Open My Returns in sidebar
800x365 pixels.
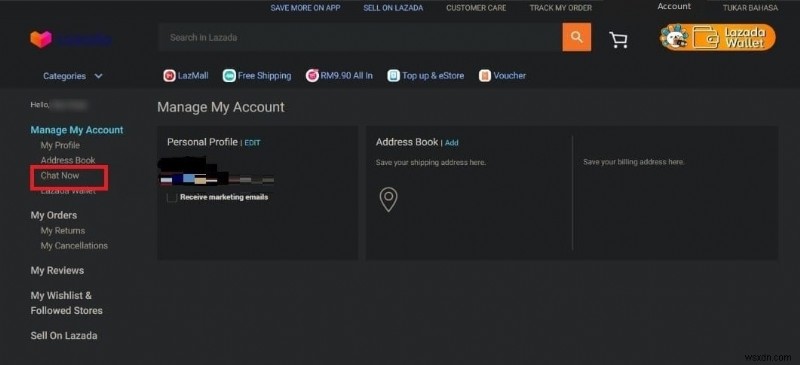63,231
